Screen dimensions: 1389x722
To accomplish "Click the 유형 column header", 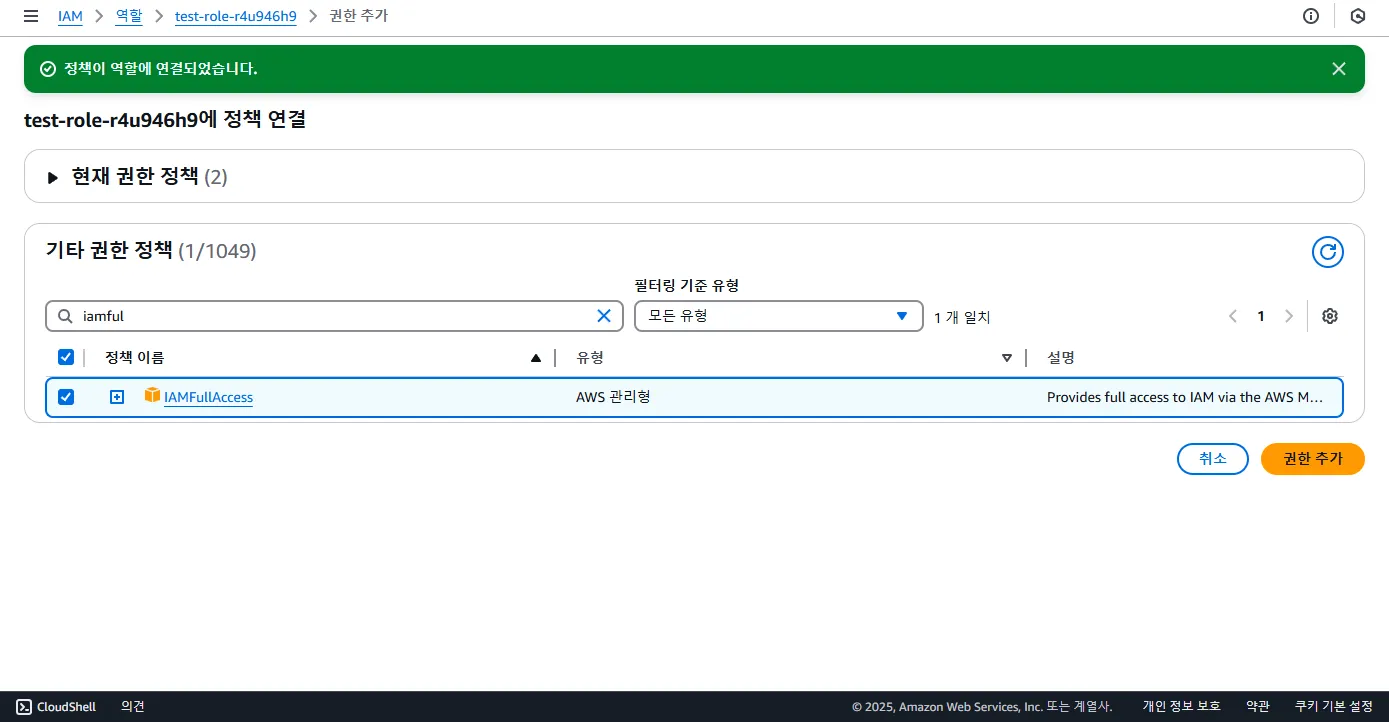I will click(590, 358).
